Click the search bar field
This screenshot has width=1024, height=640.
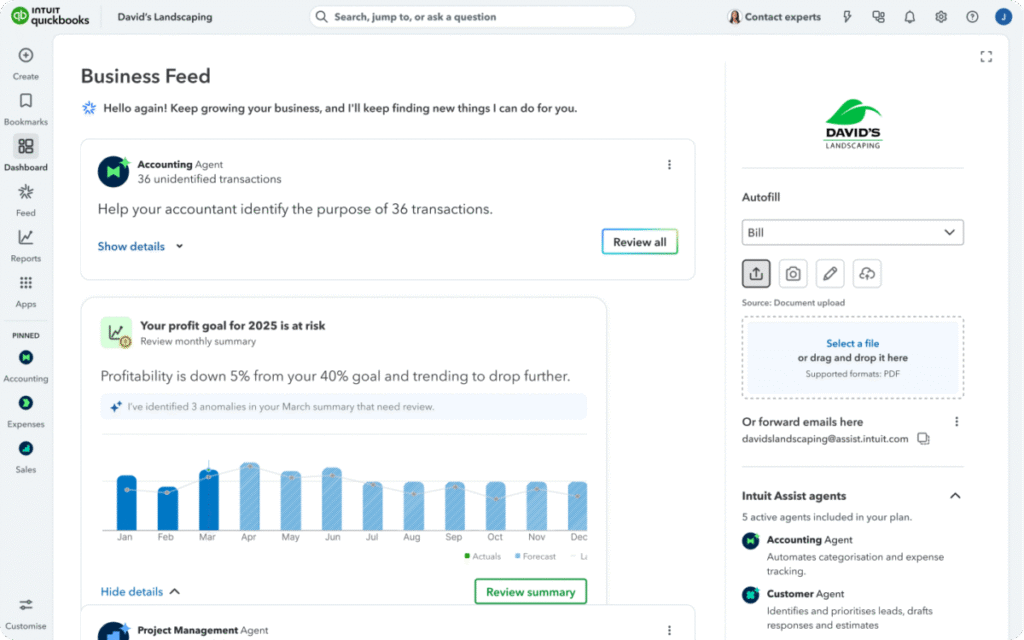click(472, 17)
